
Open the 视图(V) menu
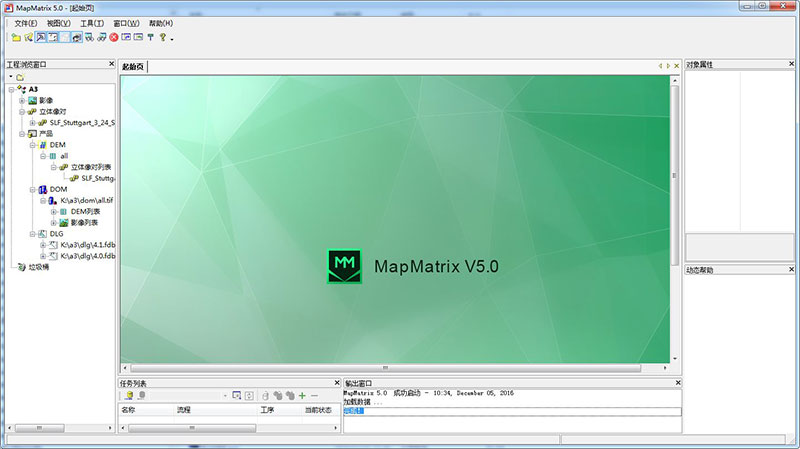pyautogui.click(x=59, y=23)
